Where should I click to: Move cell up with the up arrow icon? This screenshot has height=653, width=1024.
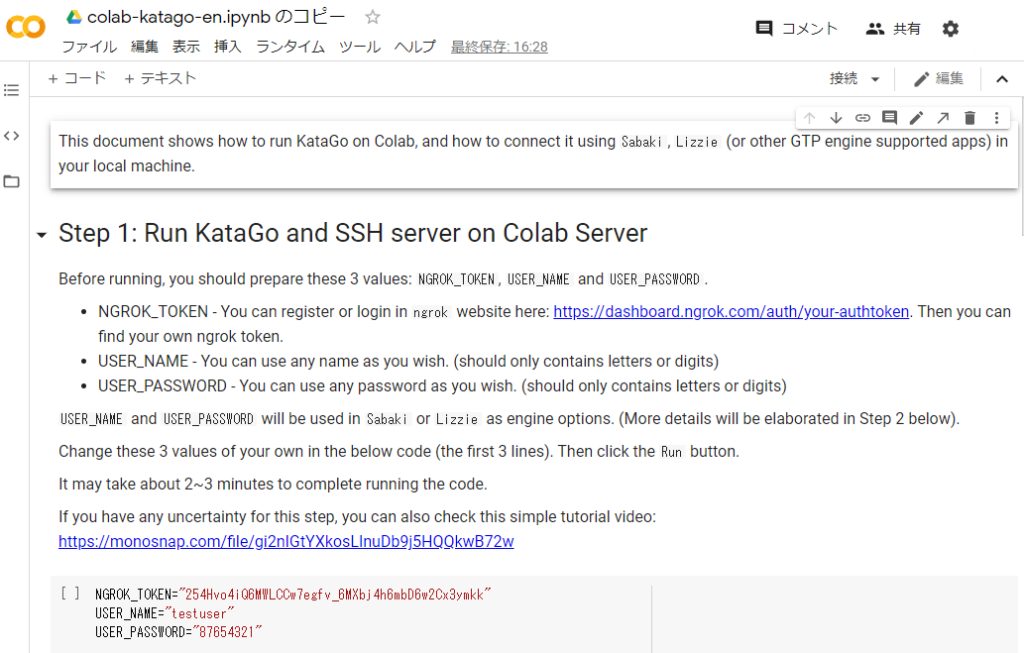[x=810, y=118]
